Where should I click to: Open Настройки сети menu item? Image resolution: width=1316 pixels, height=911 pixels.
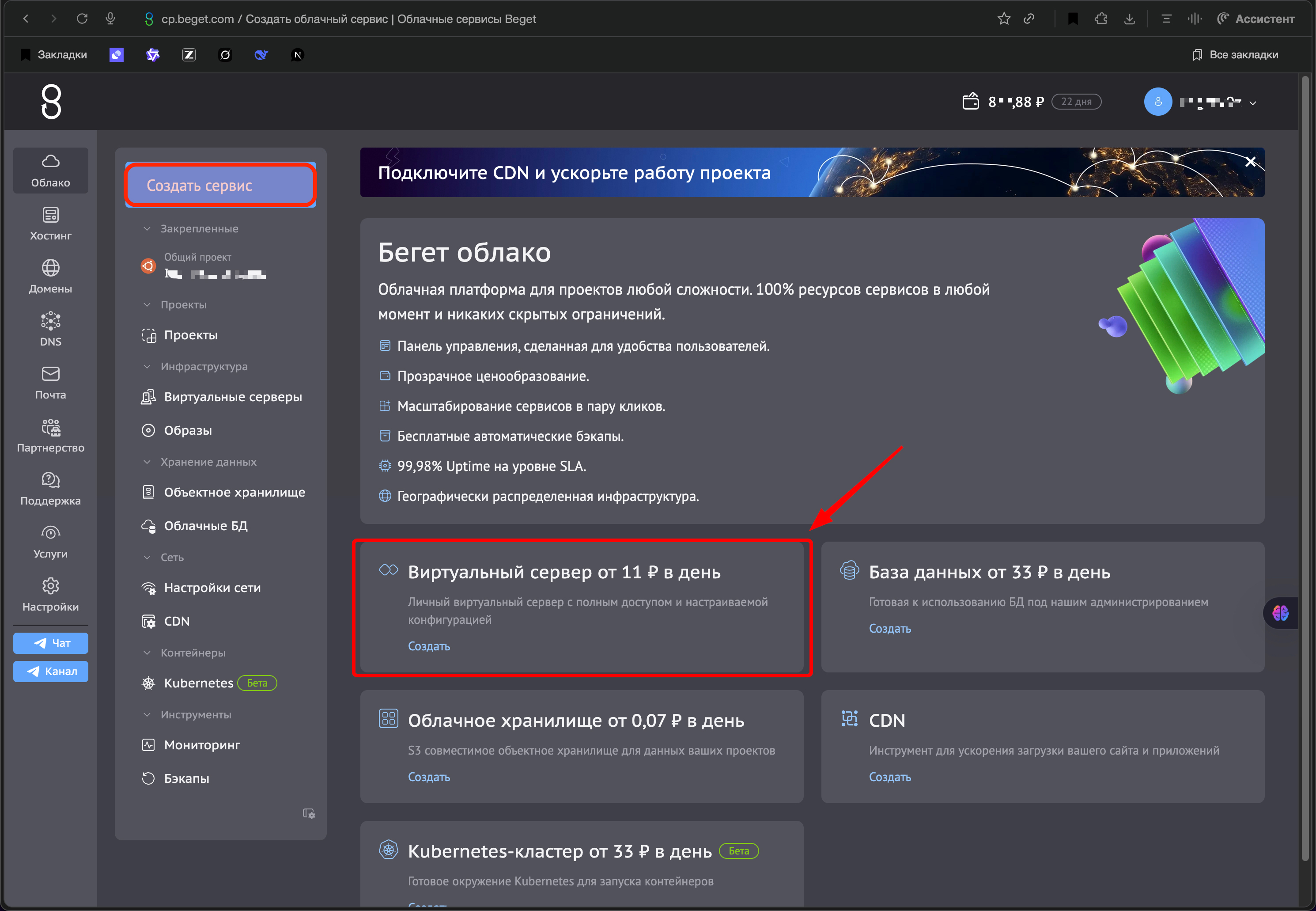click(201, 587)
